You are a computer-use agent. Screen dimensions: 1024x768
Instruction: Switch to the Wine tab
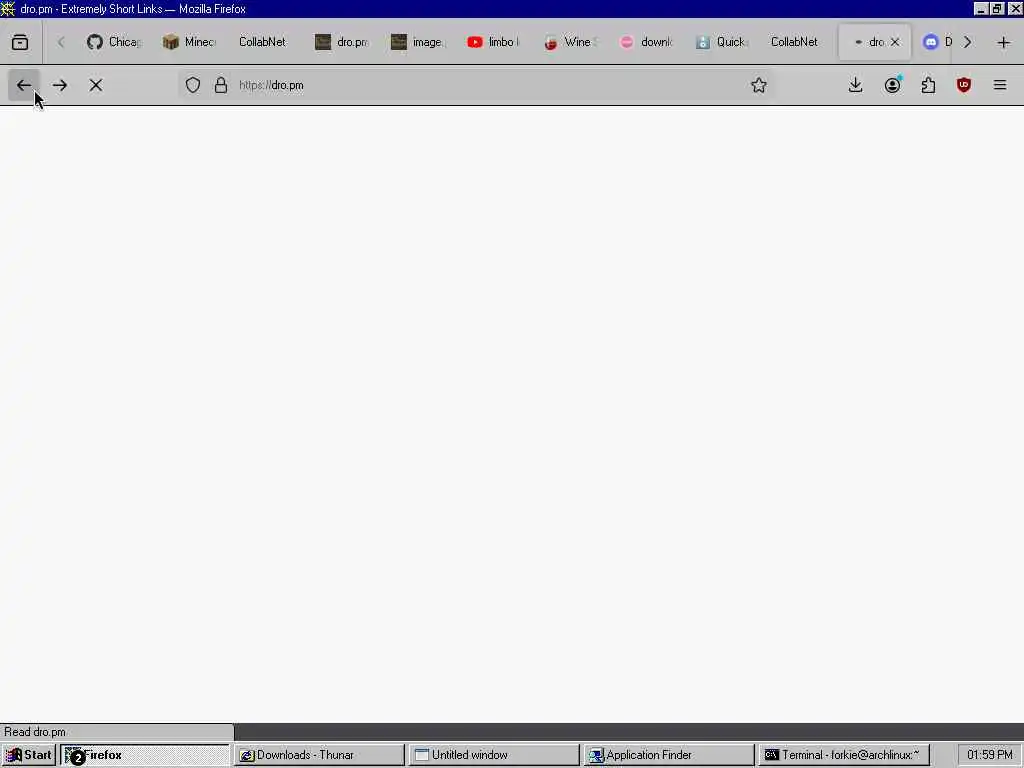570,42
